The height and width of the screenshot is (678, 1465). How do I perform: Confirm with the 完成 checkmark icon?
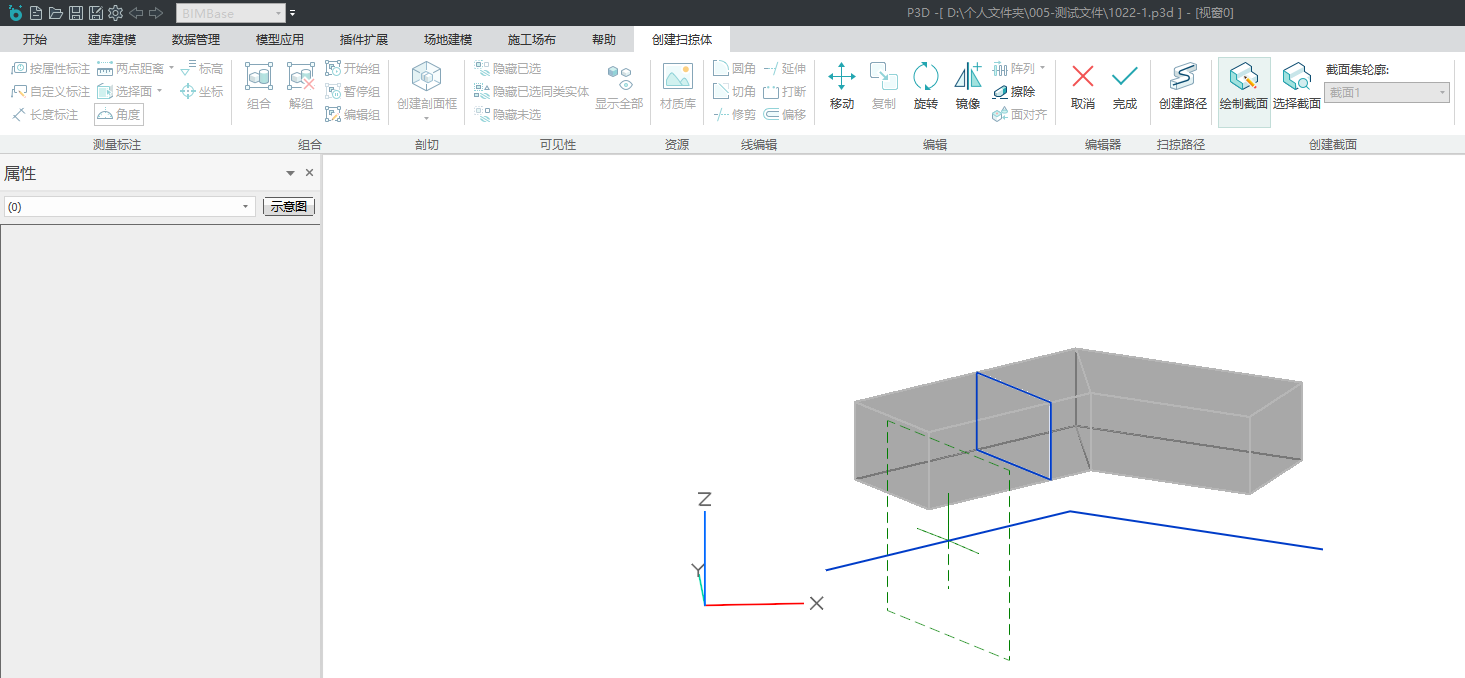(1124, 86)
